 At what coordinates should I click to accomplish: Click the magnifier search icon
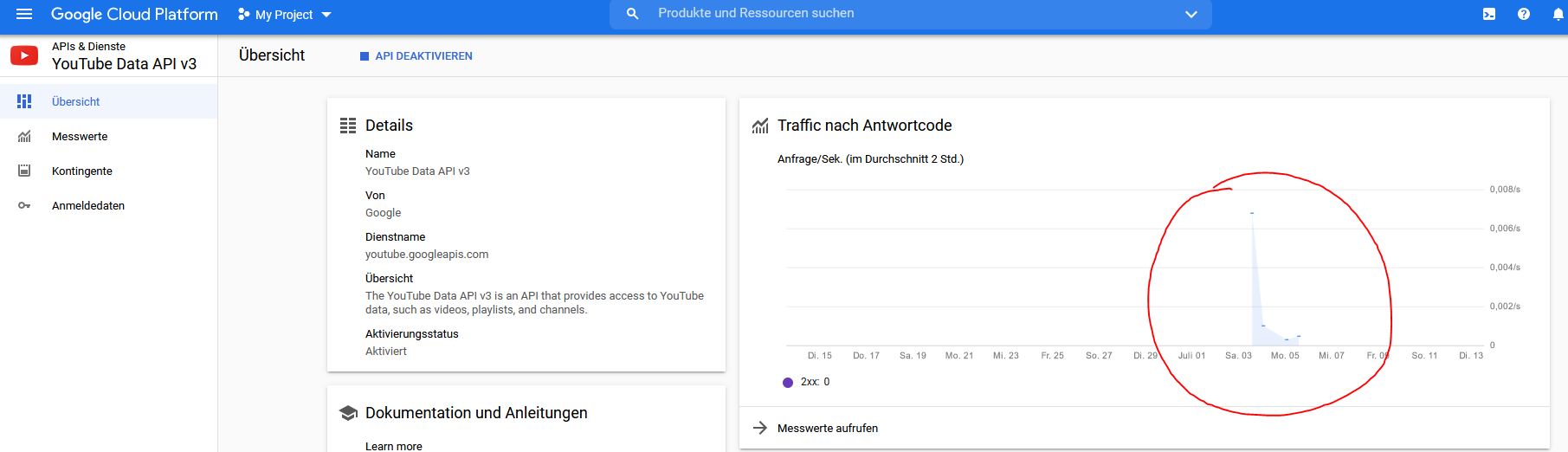pyautogui.click(x=633, y=14)
